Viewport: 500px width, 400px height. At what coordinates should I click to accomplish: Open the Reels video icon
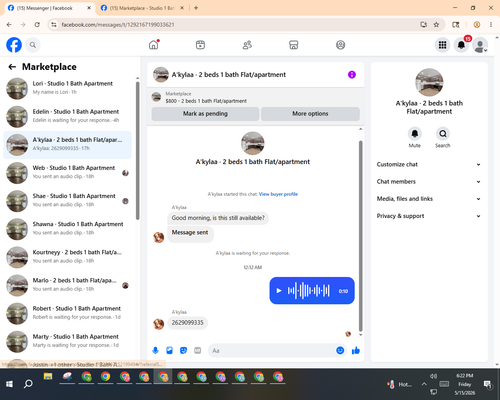[200, 45]
